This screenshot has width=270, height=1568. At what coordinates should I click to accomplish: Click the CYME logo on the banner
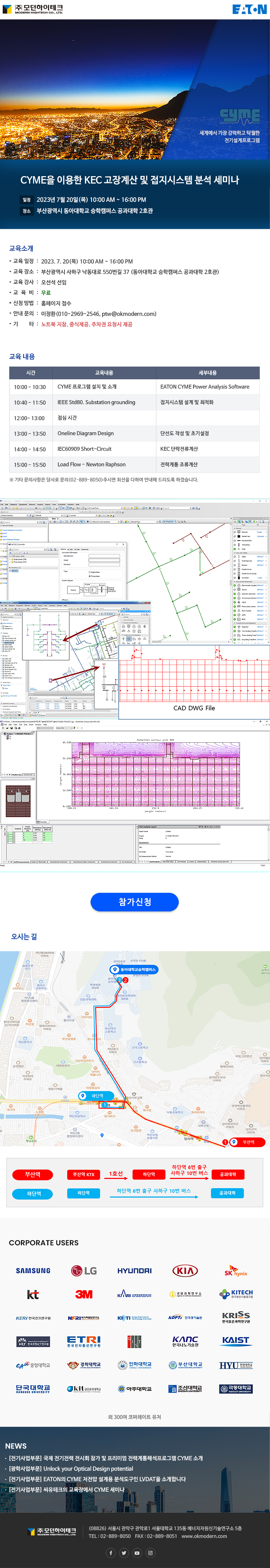coord(240,116)
